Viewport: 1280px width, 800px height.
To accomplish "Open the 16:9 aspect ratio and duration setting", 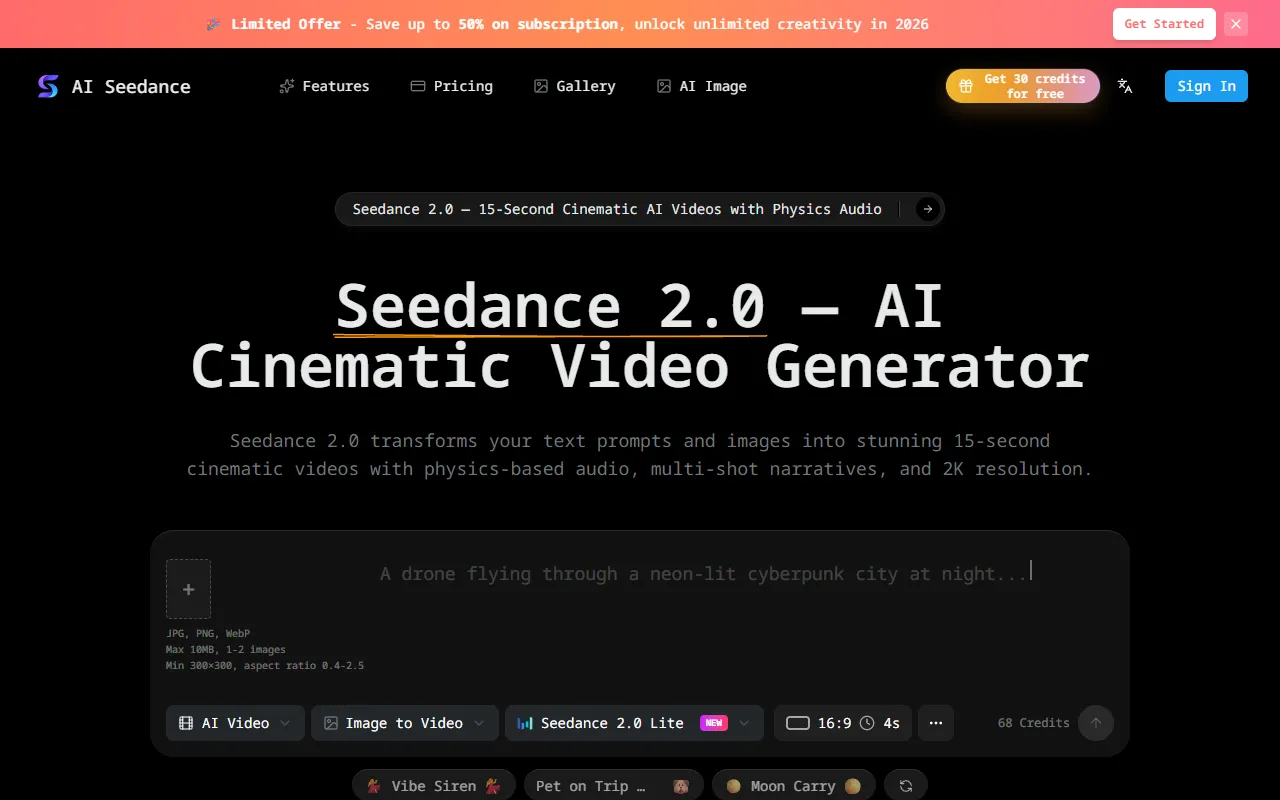I will (x=842, y=723).
